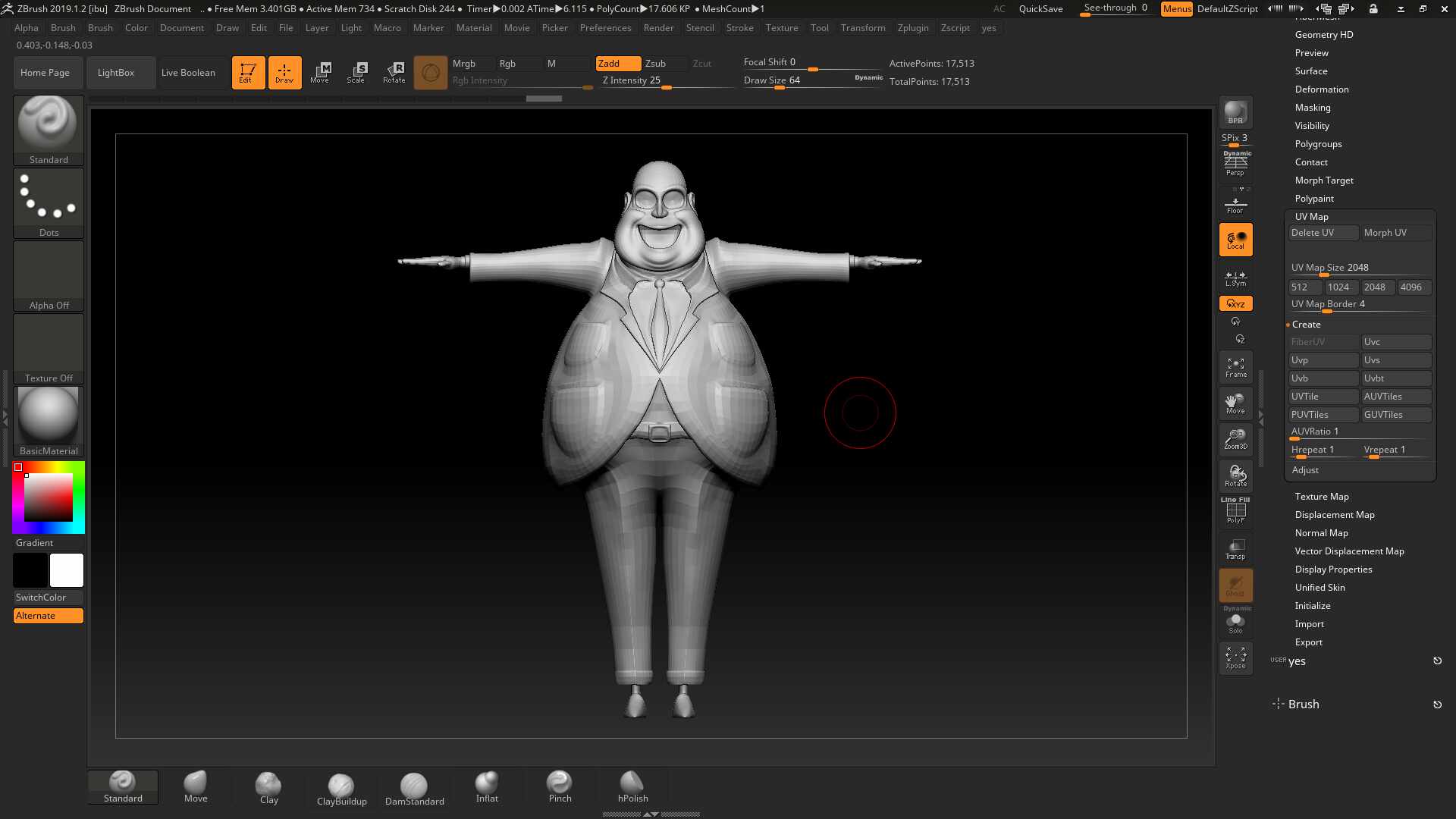The width and height of the screenshot is (1456, 819).
Task: Toggle XYZ rotation mode
Action: [1235, 303]
